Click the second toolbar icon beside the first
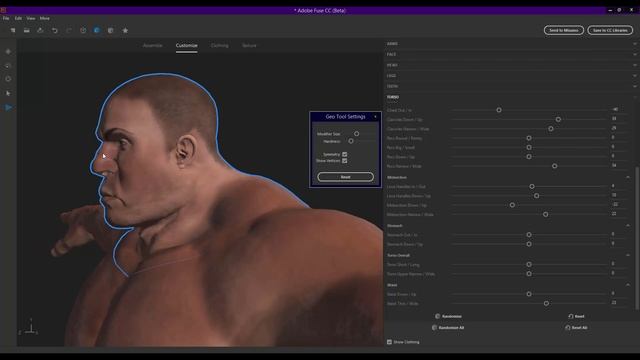 coord(27,31)
